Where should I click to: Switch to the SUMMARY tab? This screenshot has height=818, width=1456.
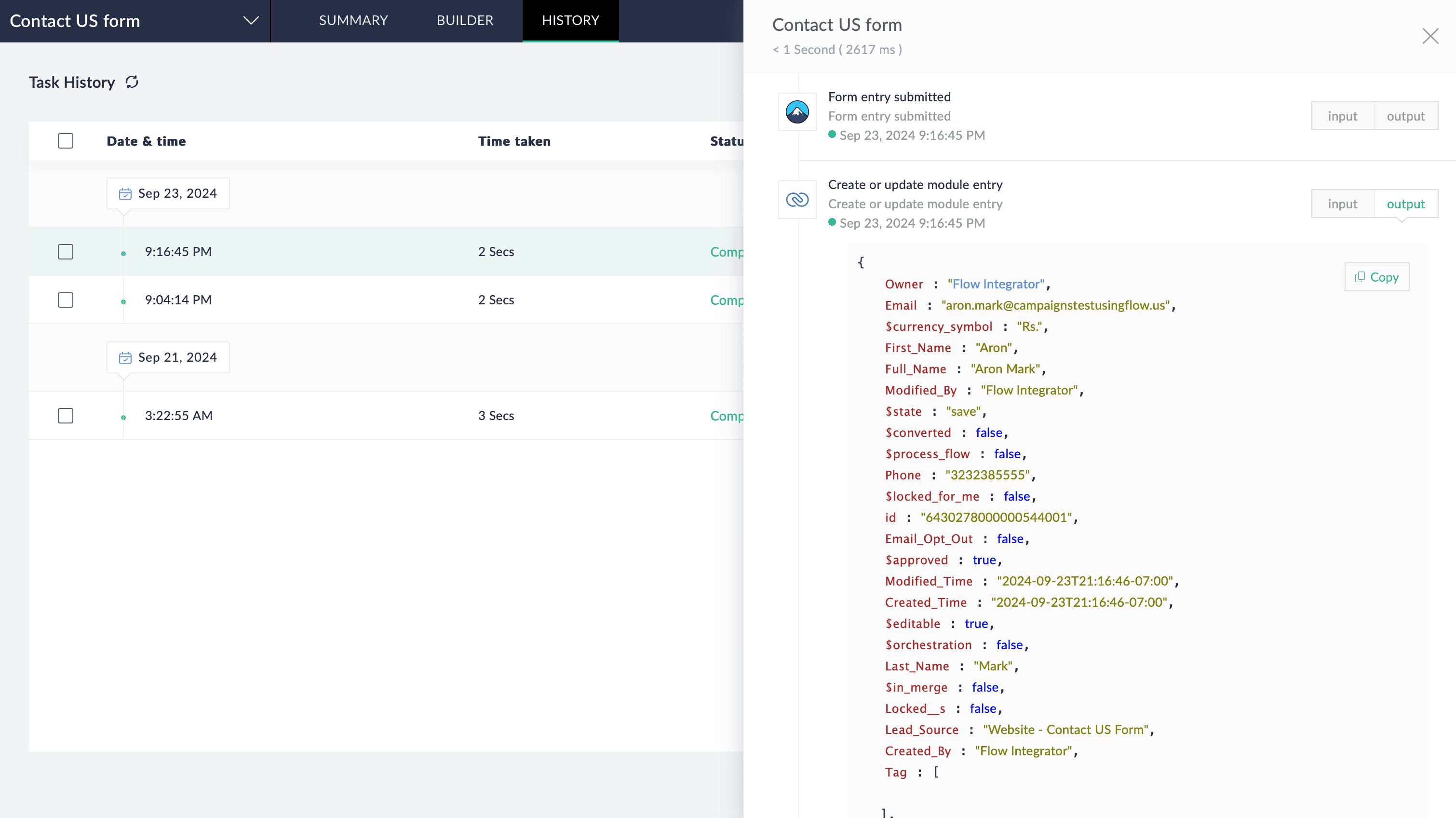[353, 20]
